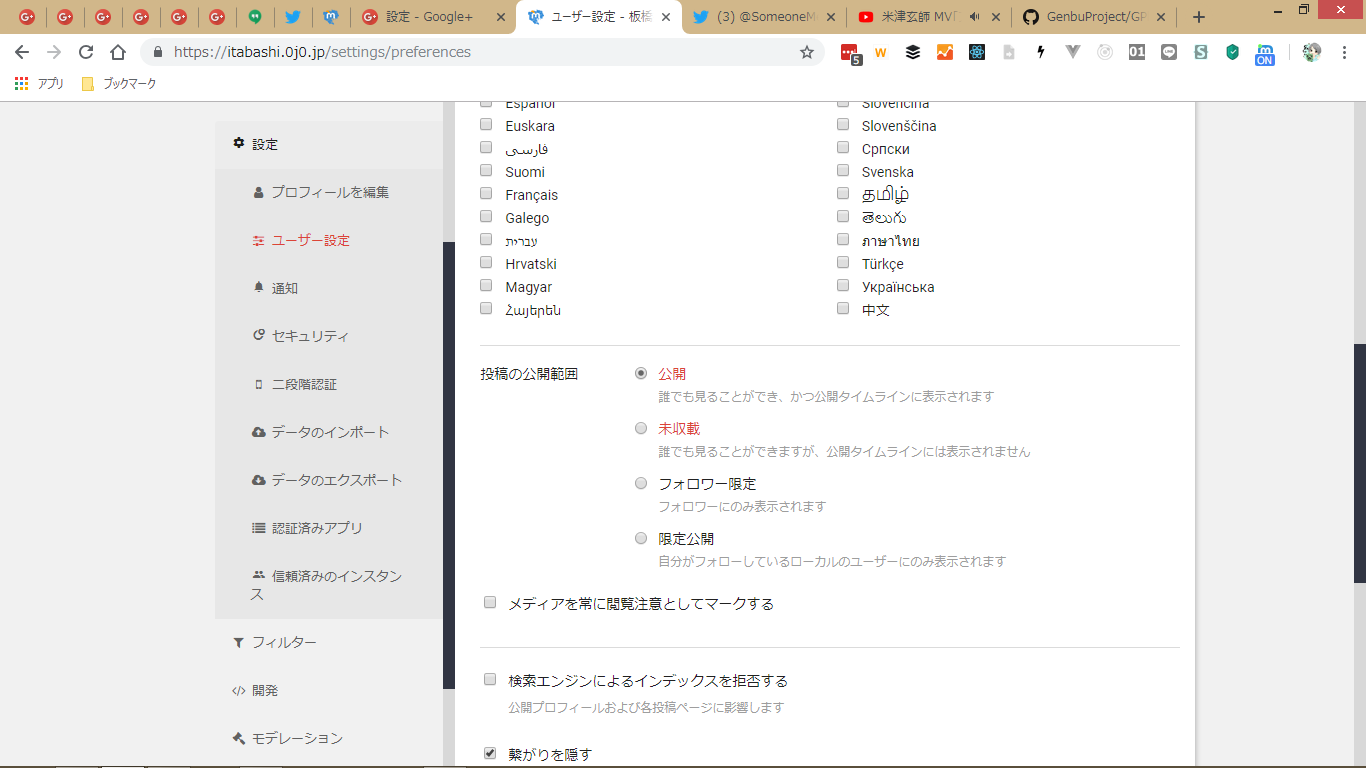Viewport: 1366px width, 768px height.
Task: Click the LINE extension icon
Action: click(x=1169, y=52)
